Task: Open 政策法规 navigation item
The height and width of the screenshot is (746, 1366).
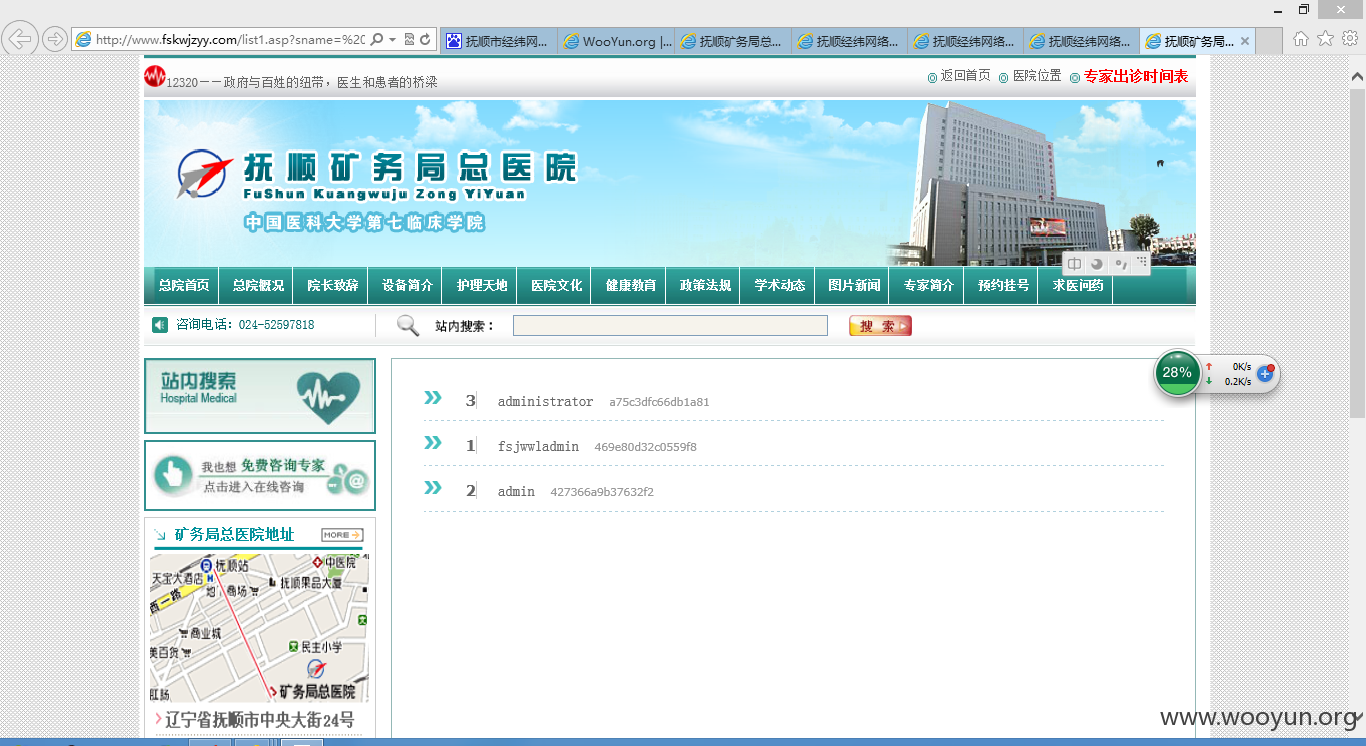Action: point(705,285)
